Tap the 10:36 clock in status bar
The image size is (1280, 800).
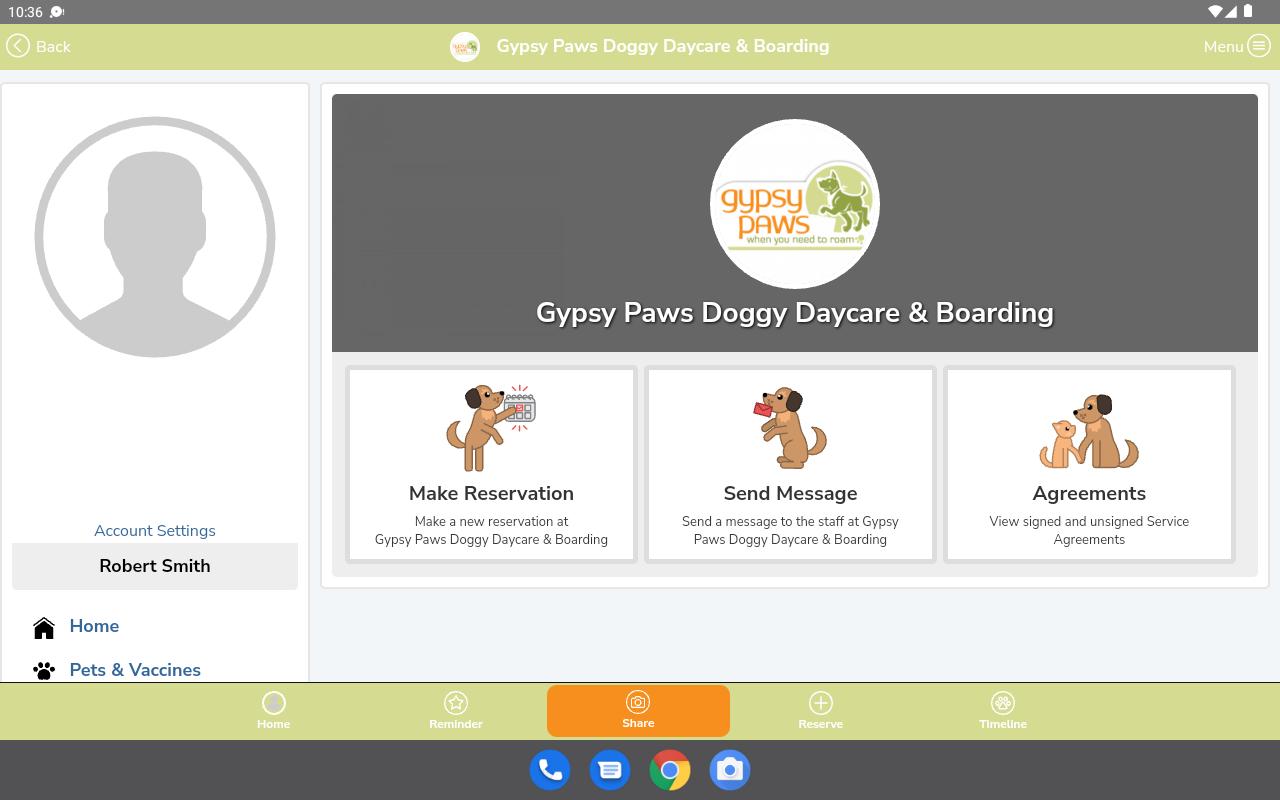(25, 12)
